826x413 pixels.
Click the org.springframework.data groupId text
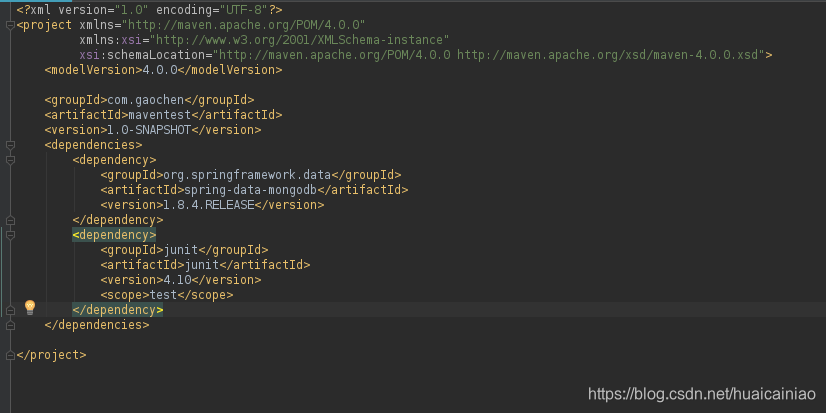point(247,175)
